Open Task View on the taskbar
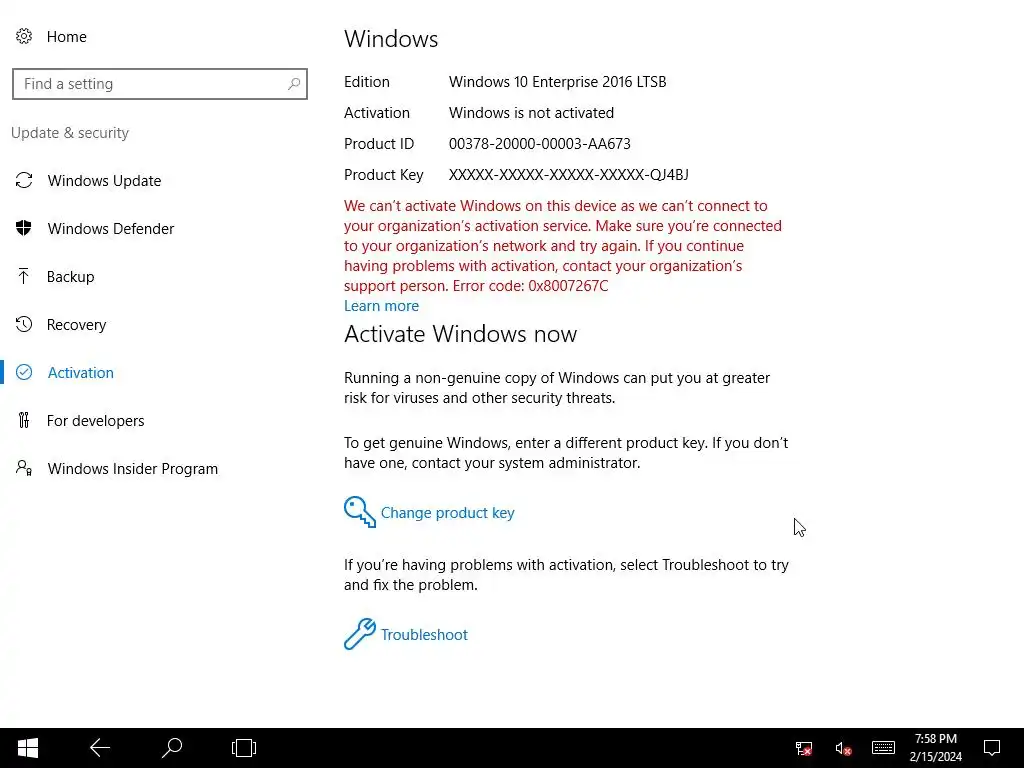This screenshot has height=768, width=1024. (x=244, y=748)
